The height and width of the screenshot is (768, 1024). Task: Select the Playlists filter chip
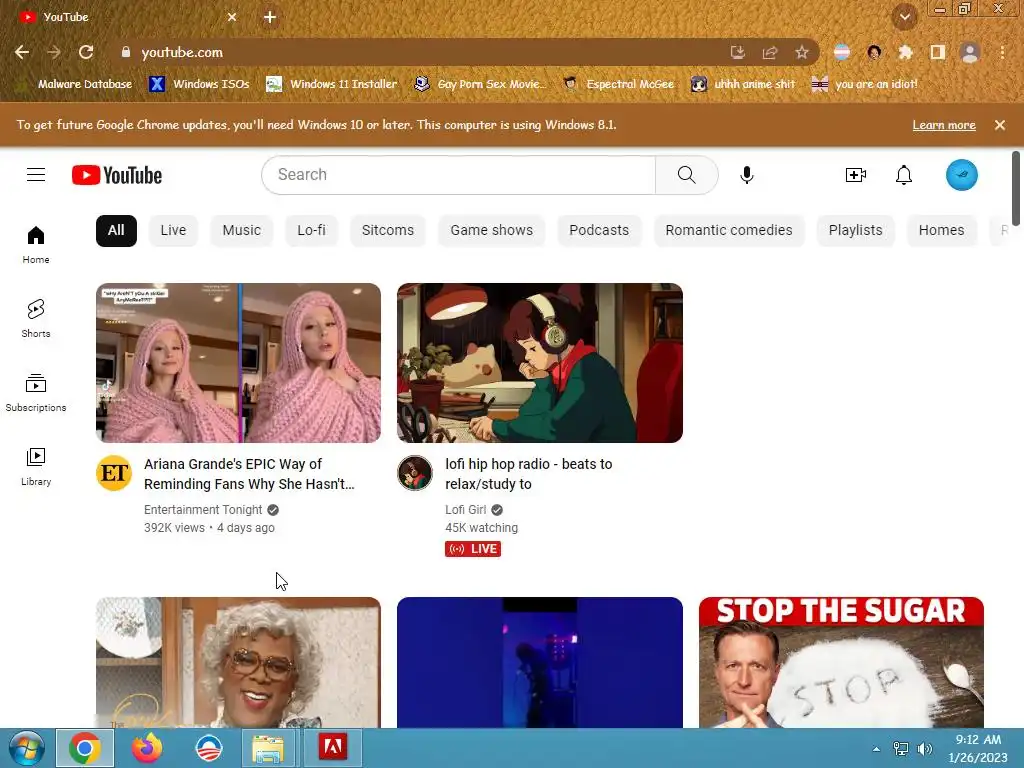[x=856, y=231]
